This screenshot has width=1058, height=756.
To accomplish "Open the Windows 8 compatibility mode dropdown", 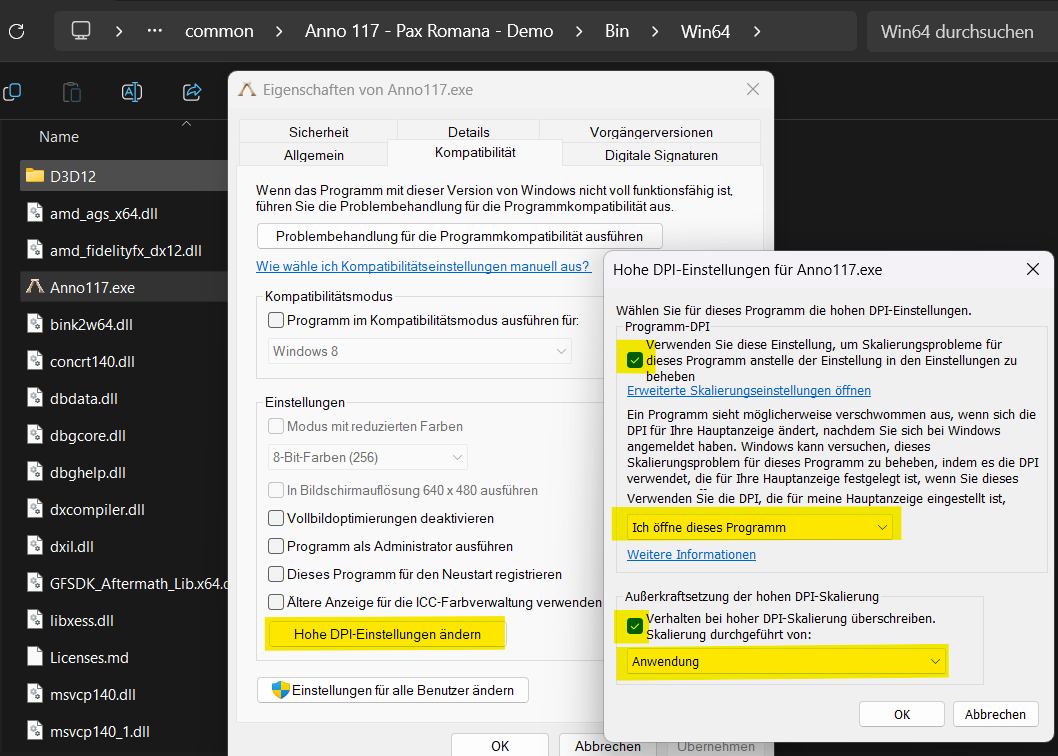I will (x=420, y=351).
